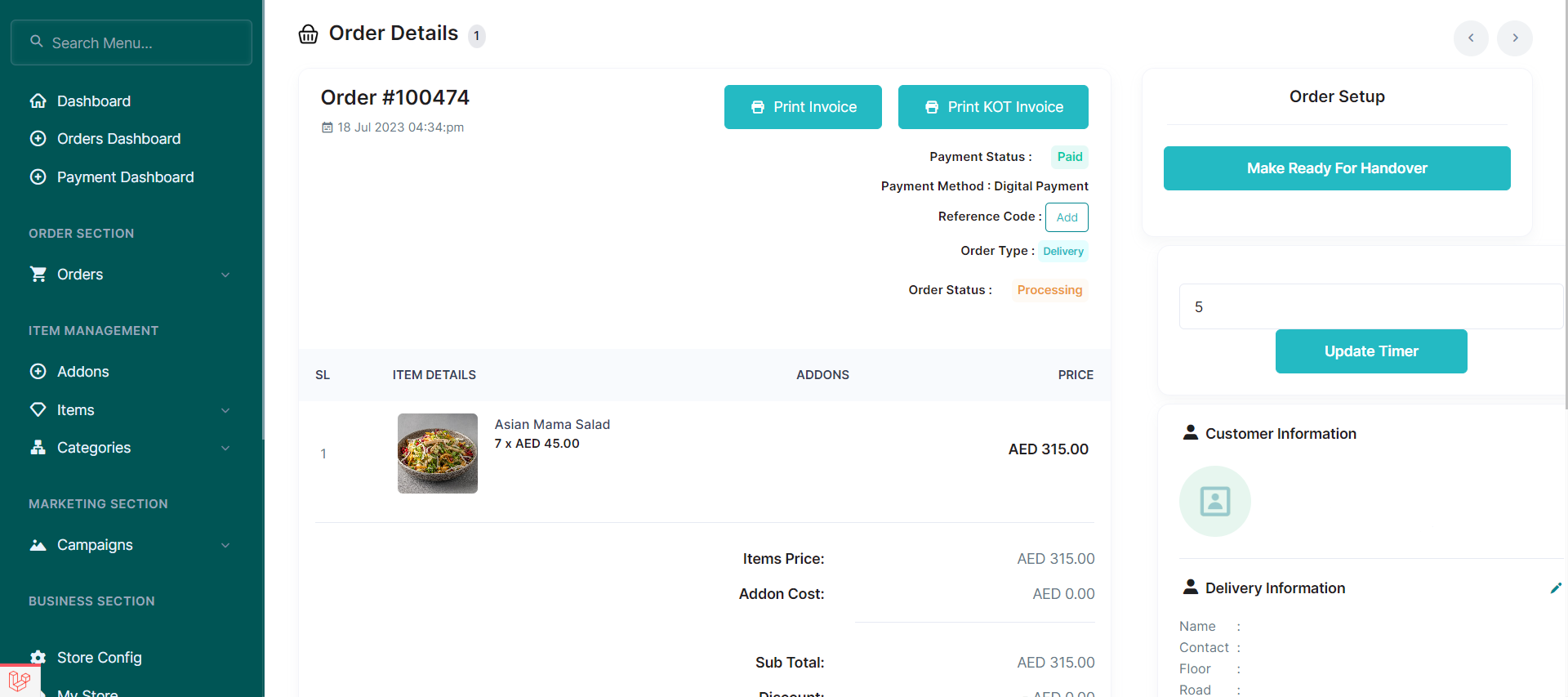Click the Dashboard home icon
The height and width of the screenshot is (697, 1568).
point(38,101)
